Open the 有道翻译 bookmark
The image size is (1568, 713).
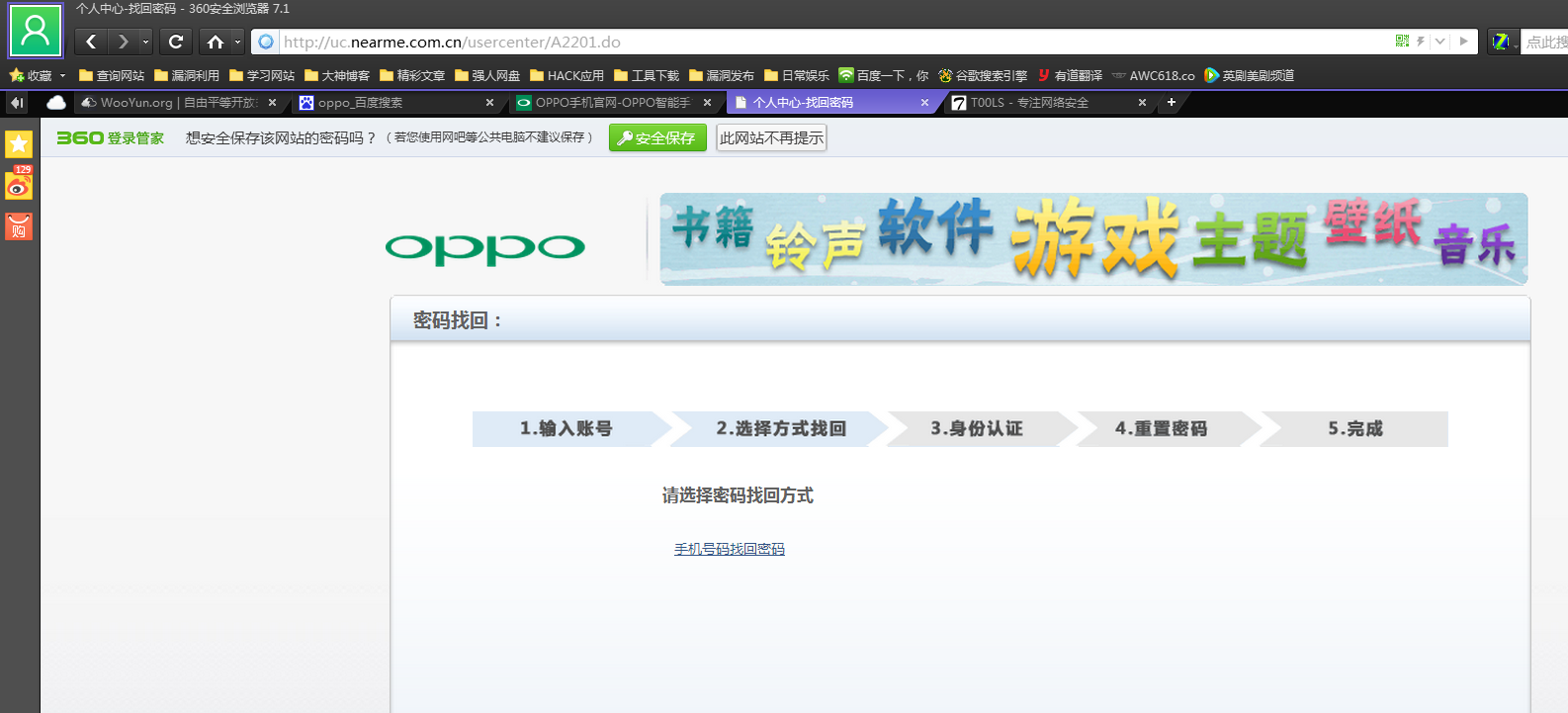click(1070, 75)
